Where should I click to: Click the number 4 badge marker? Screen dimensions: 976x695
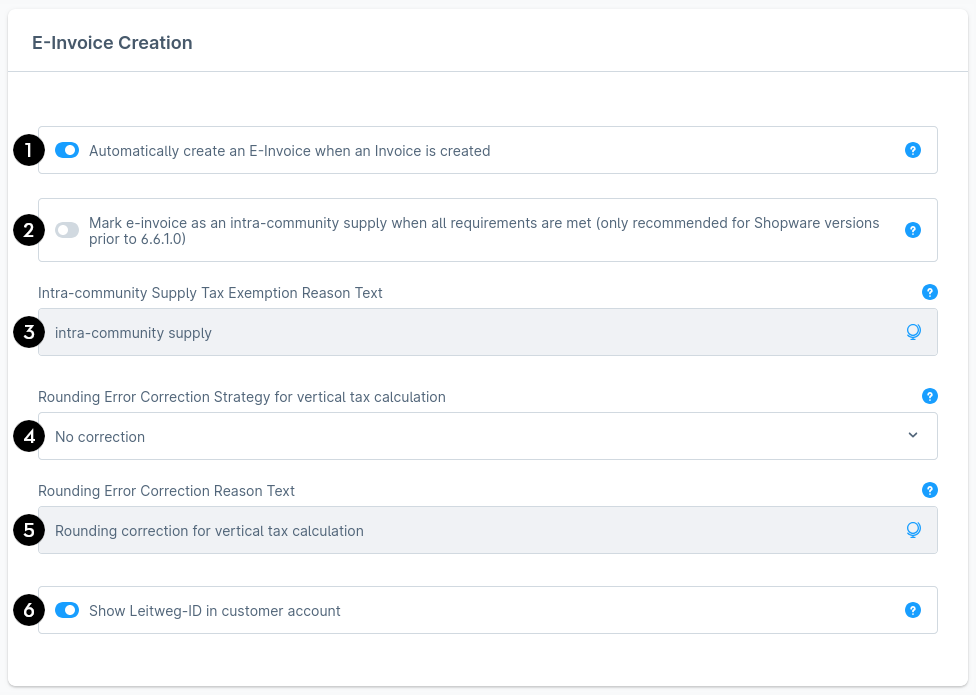pyautogui.click(x=28, y=436)
